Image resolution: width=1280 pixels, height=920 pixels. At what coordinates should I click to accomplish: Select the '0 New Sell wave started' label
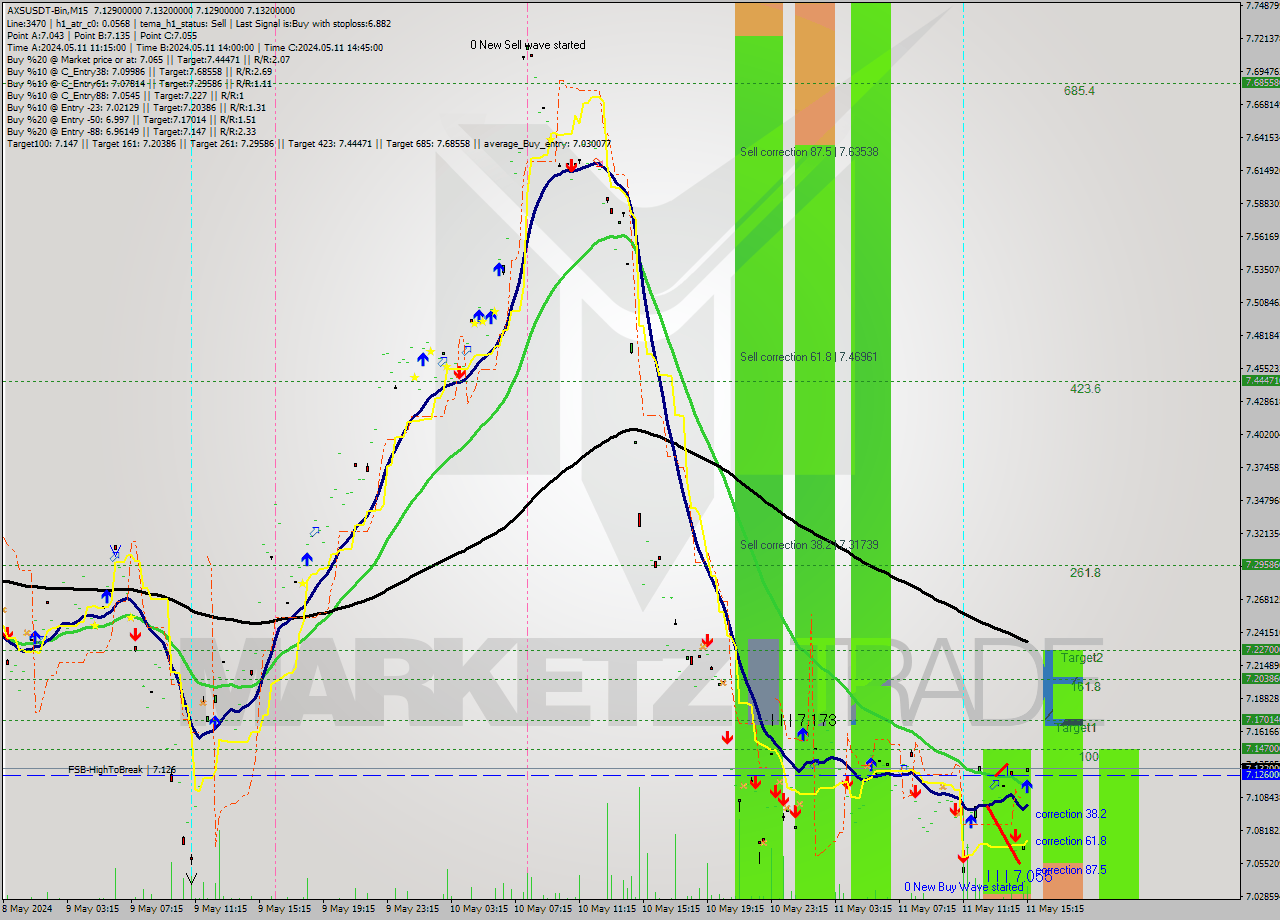tap(528, 45)
